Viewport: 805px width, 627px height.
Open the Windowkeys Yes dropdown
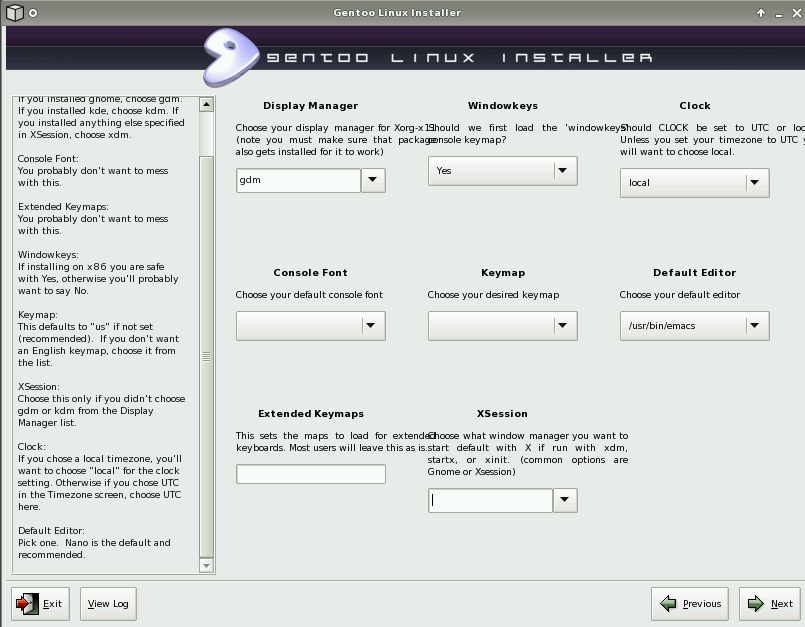pos(503,170)
